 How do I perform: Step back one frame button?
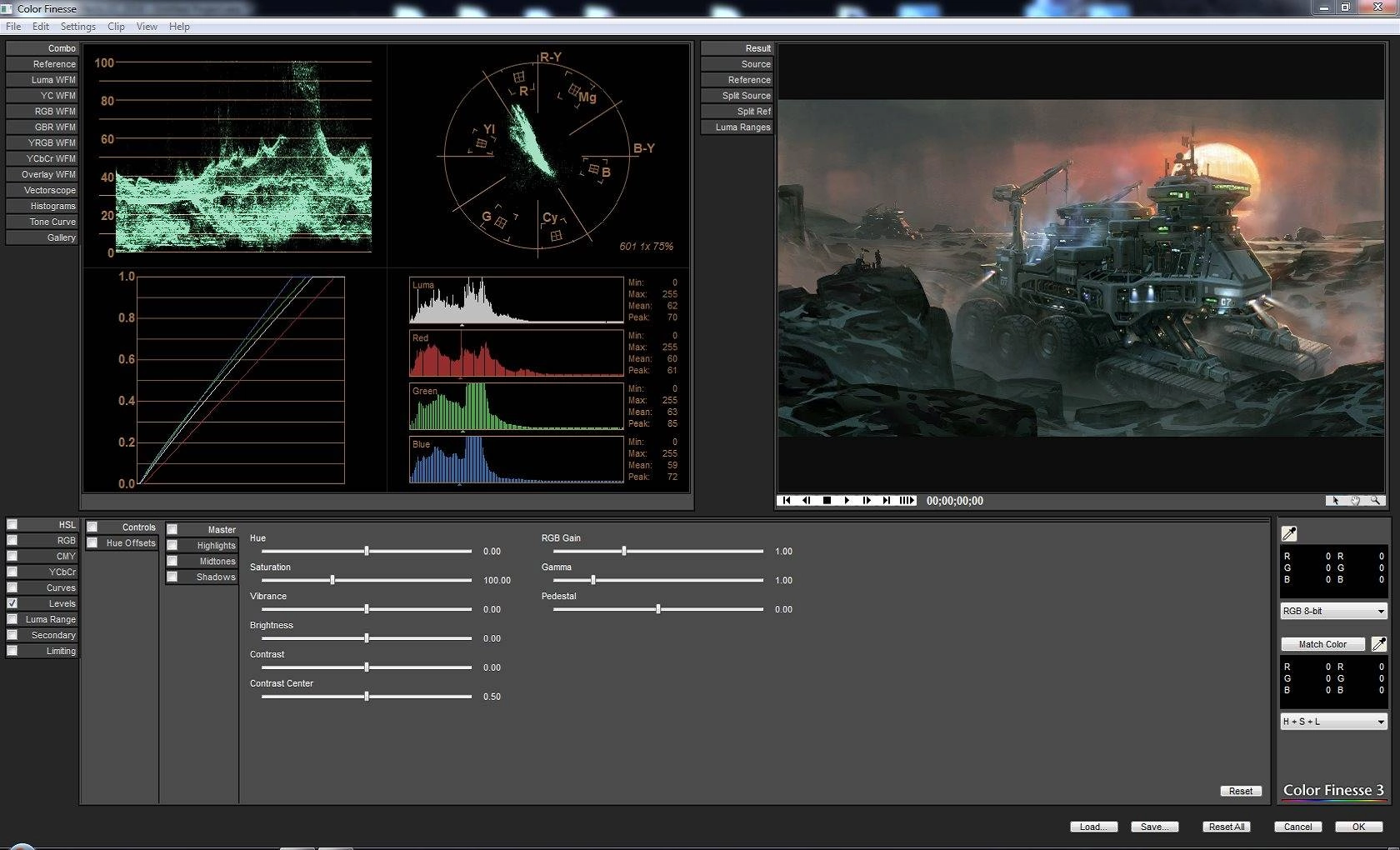tap(806, 500)
